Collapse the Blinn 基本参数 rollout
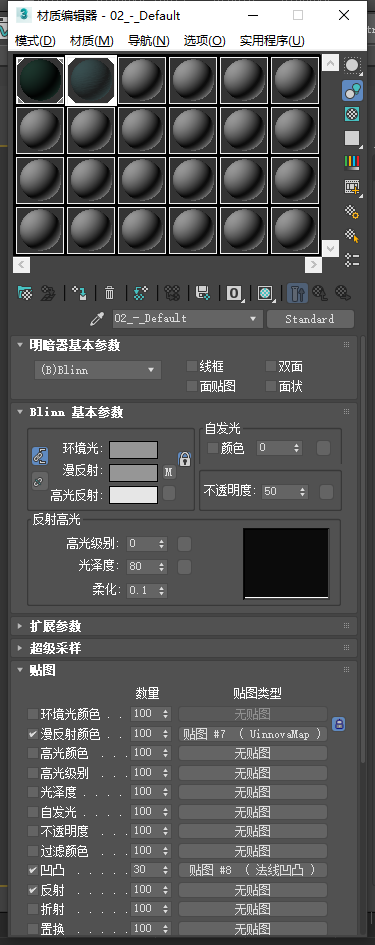This screenshot has width=375, height=945. click(77, 412)
